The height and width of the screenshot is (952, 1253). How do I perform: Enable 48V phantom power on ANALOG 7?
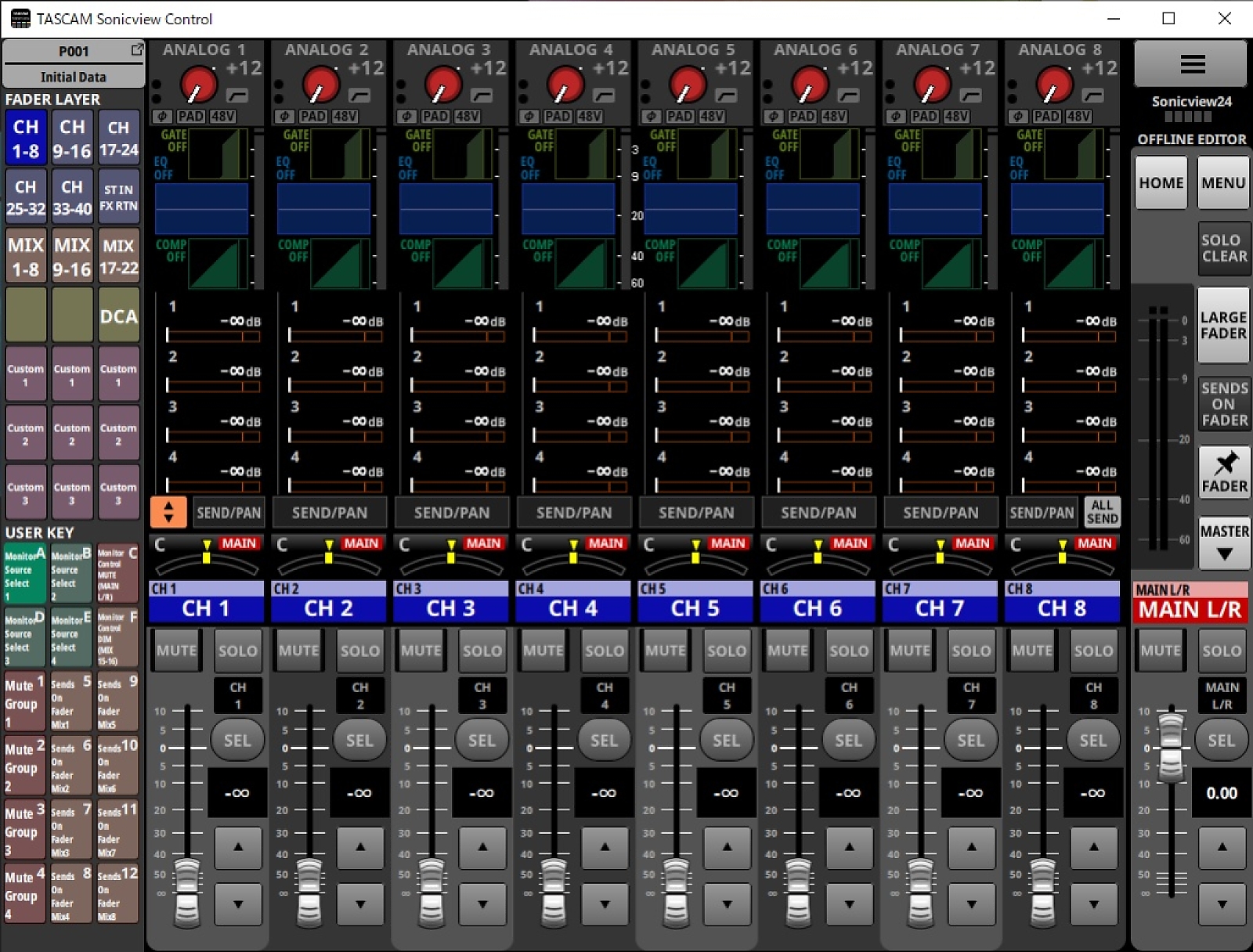[956, 117]
